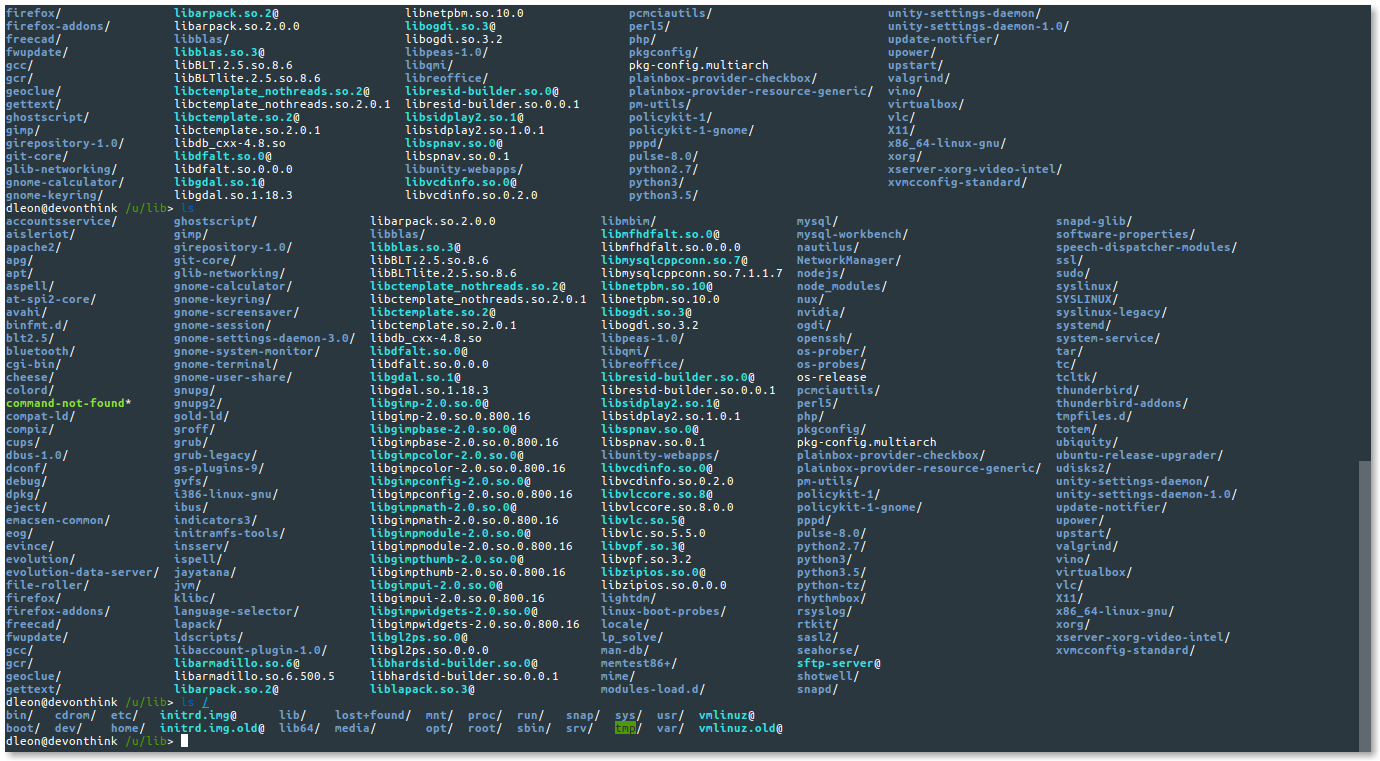This screenshot has height=761, width=1380.
Task: Click the aisleriot/ directory name
Action: [41, 234]
